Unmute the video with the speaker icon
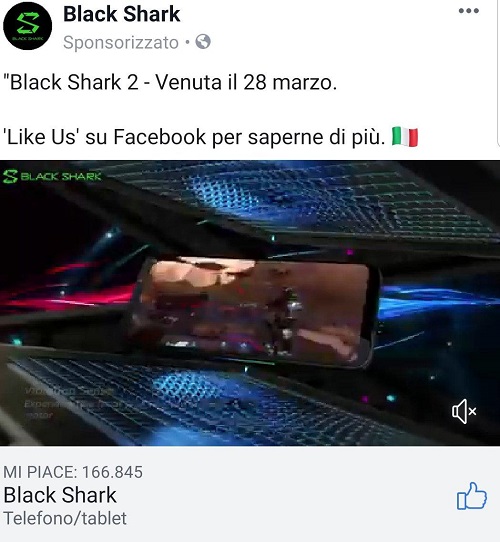This screenshot has width=500, height=542. click(x=464, y=411)
